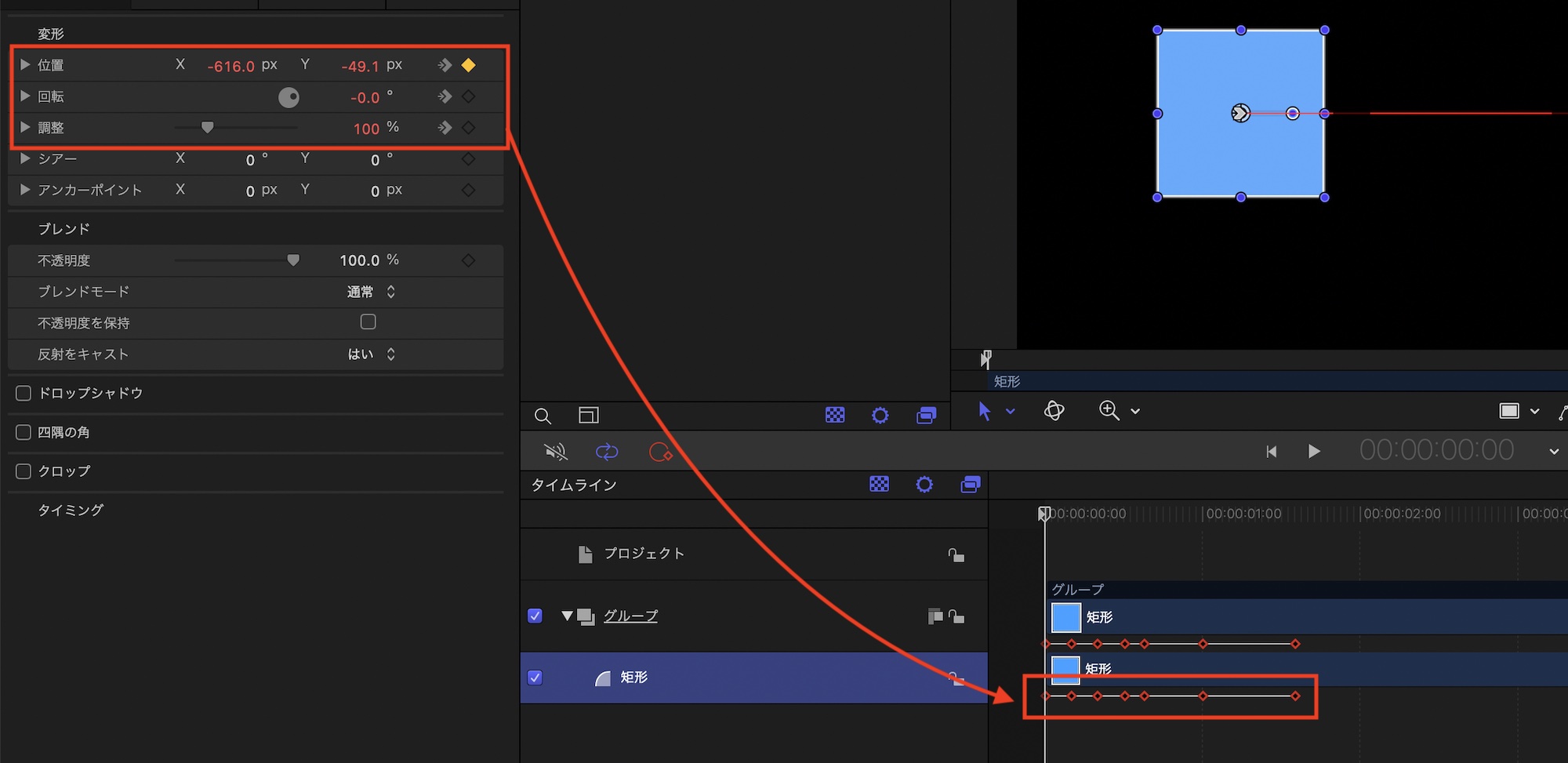Image resolution: width=1568 pixels, height=763 pixels.
Task: Enable the ドロップシャドウ checkbox
Action: (24, 393)
